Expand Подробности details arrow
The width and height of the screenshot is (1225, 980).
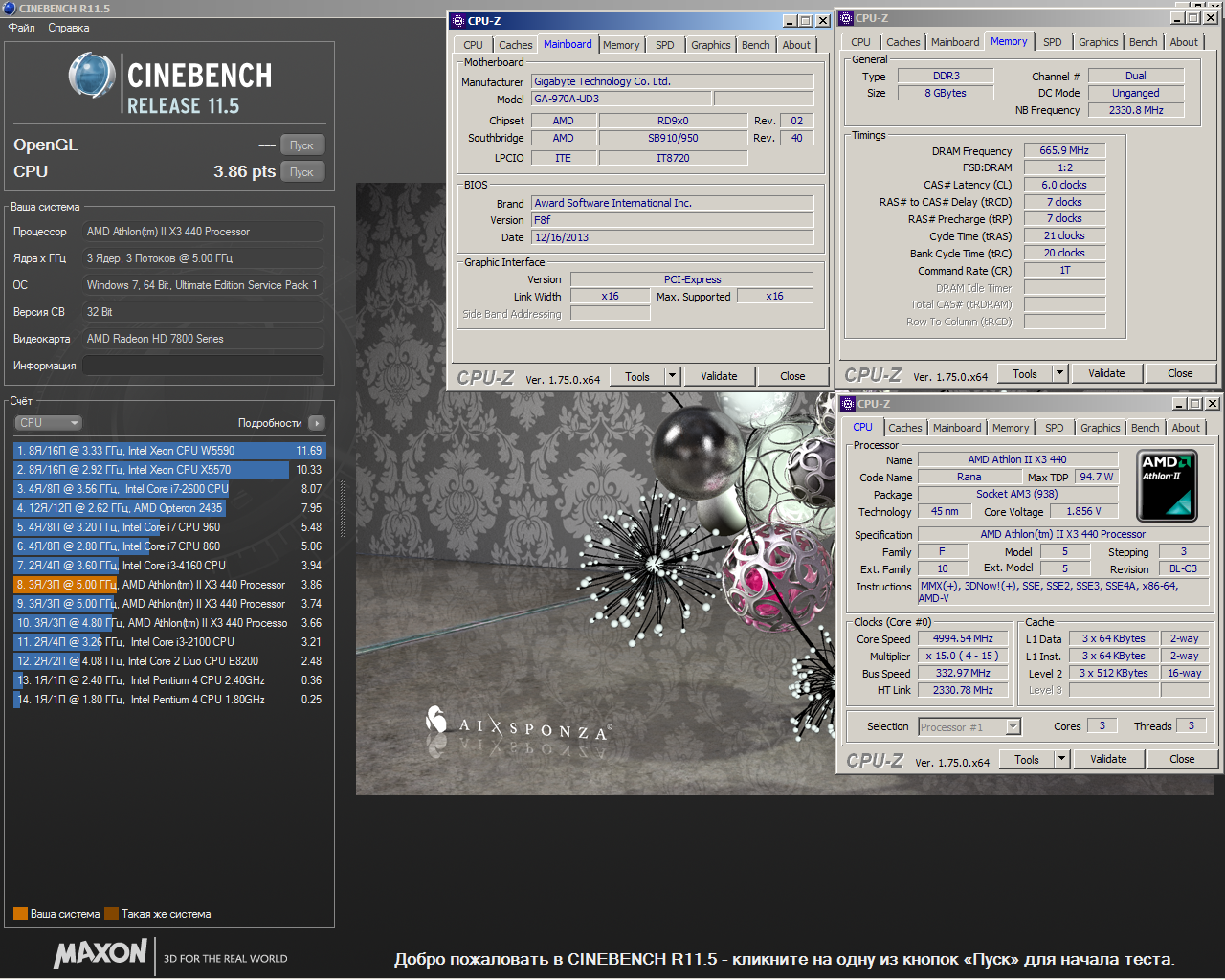(317, 423)
